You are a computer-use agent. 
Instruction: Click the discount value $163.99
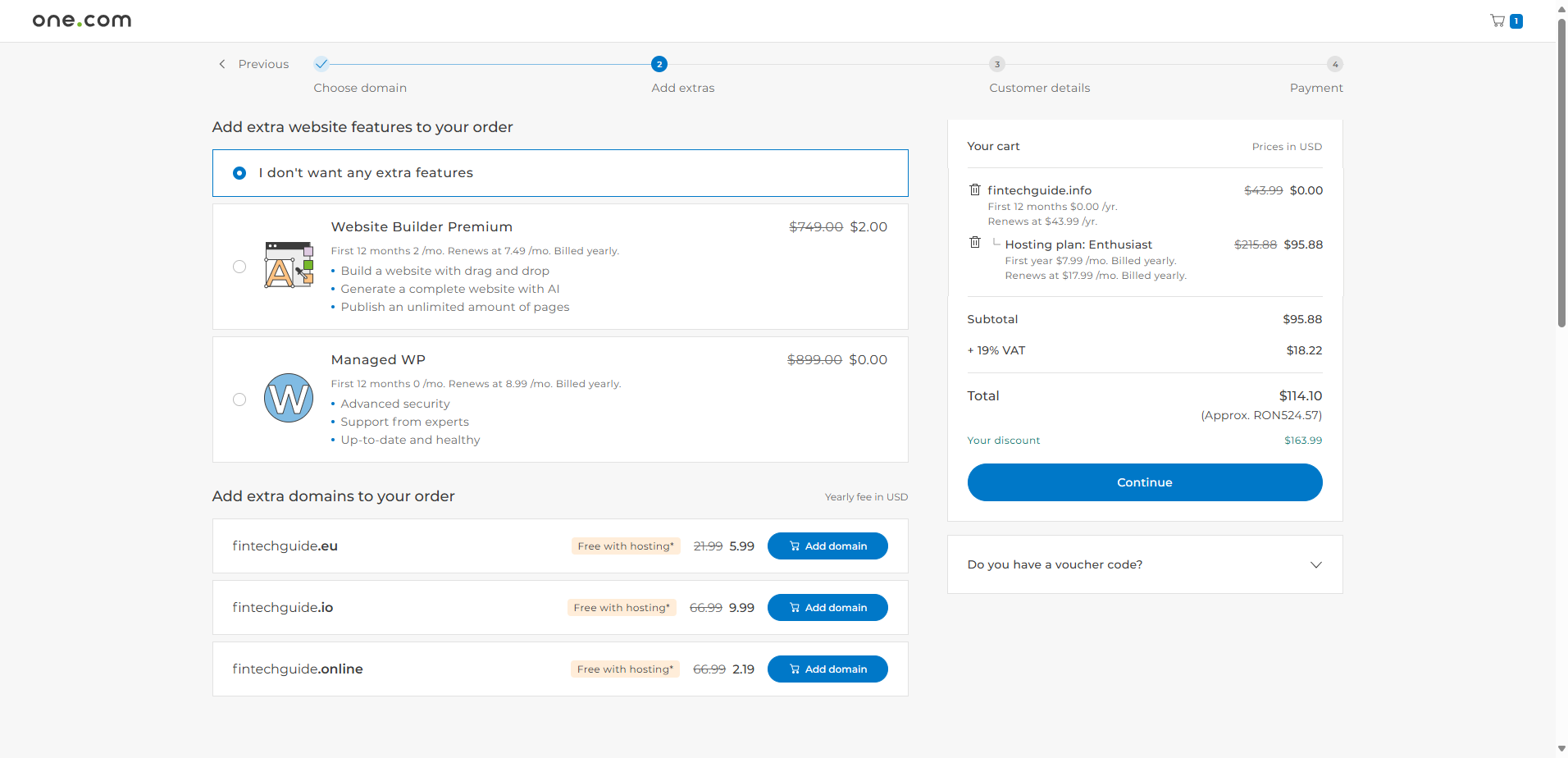(1303, 441)
